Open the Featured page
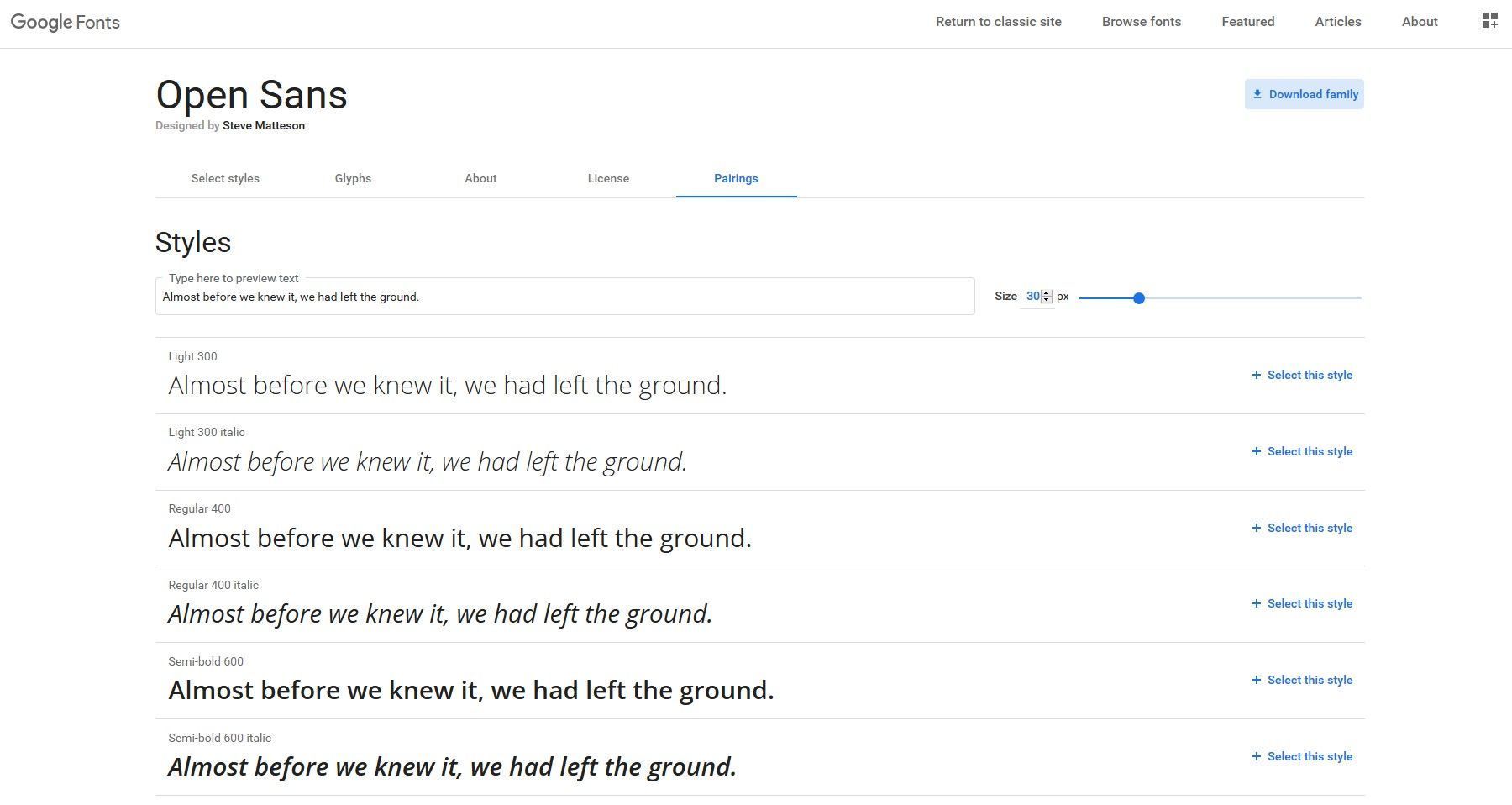 [1248, 22]
